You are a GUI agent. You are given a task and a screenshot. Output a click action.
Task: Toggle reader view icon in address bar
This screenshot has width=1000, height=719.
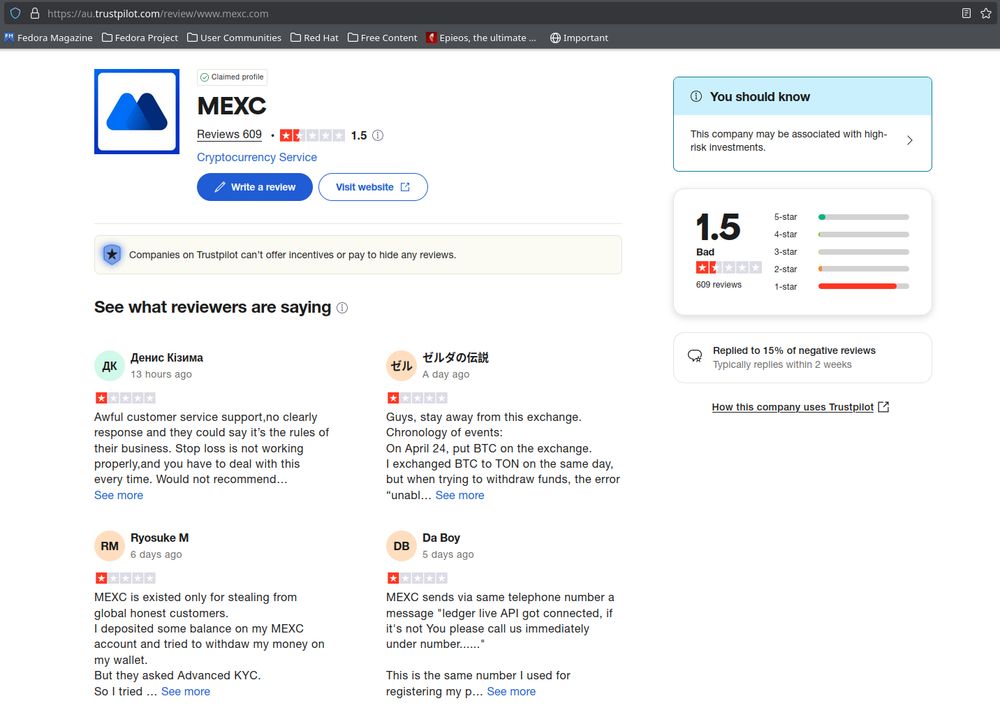966,13
